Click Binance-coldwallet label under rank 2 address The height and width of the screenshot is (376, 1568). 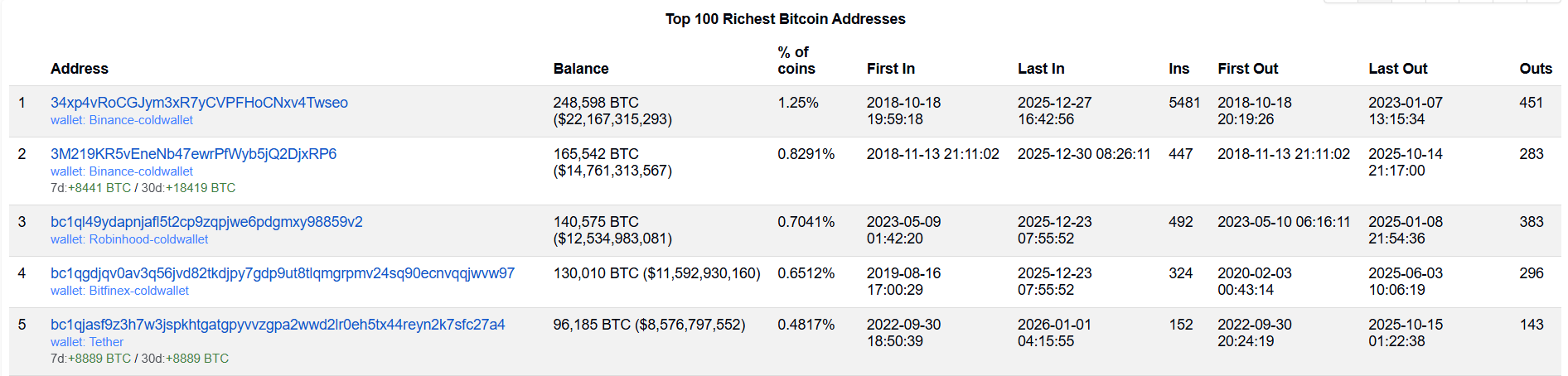[x=141, y=171]
